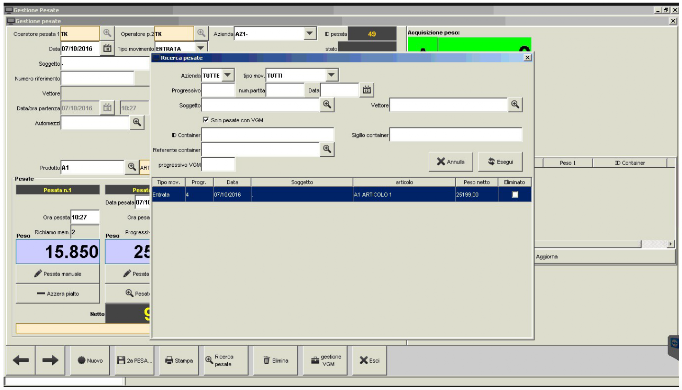Image resolution: width=682 pixels, height=390 pixels.
Task: Click Soggetto input field in dialog
Action: pos(261,105)
